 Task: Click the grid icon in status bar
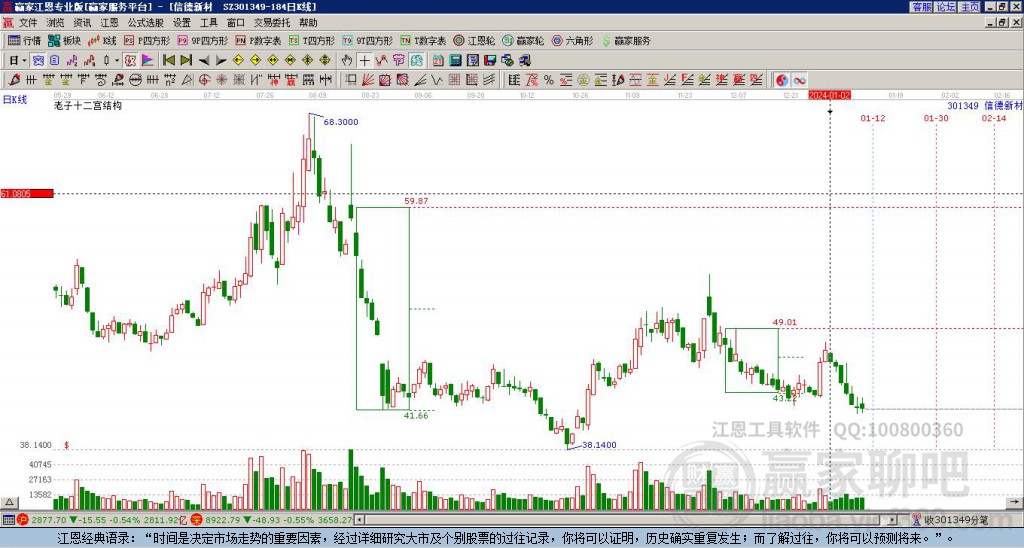pyautogui.click(x=8, y=520)
